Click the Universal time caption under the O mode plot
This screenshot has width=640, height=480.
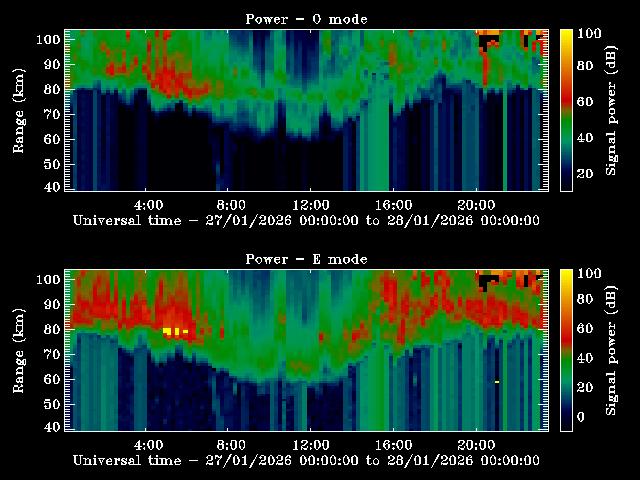(x=306, y=220)
